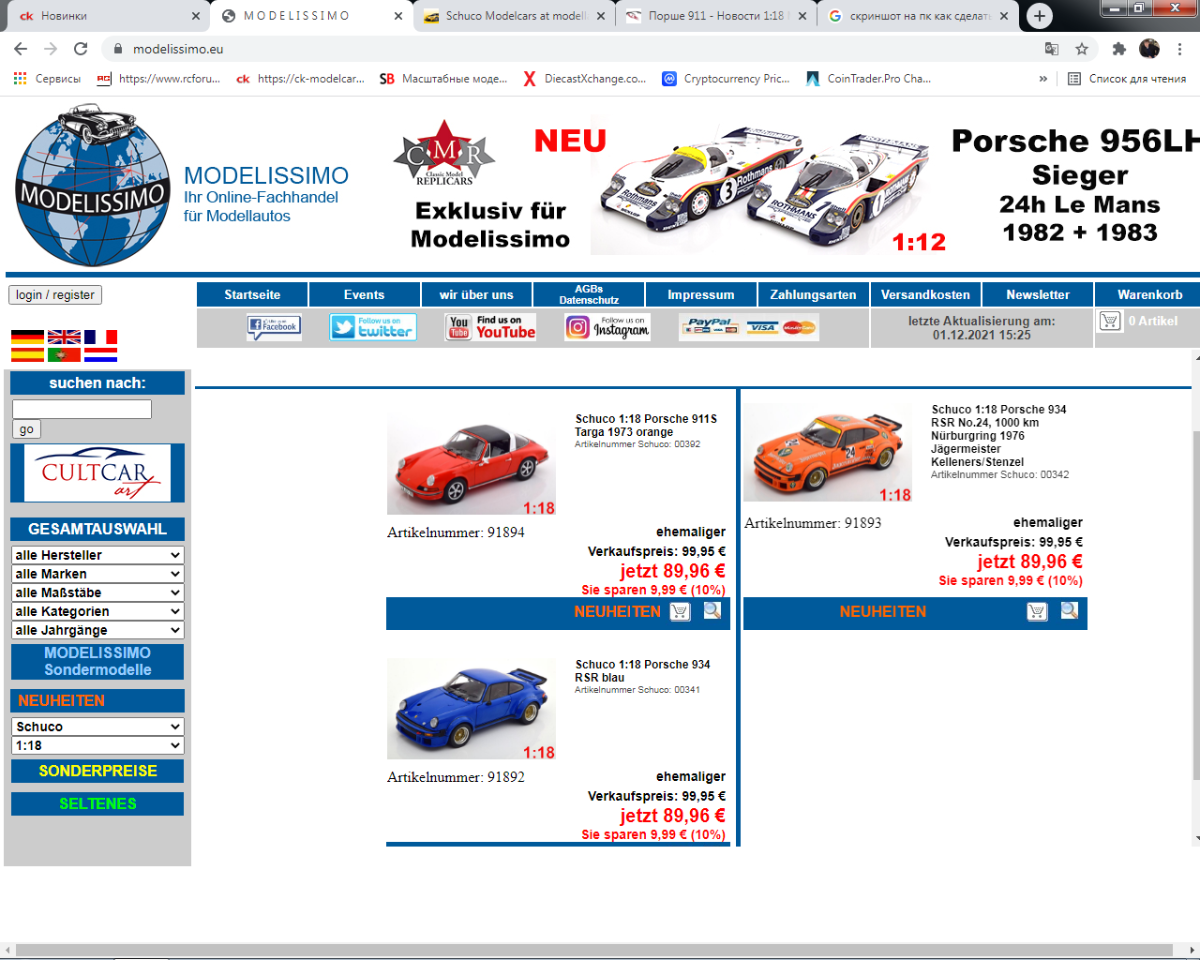
Task: Click the Cultcar art banner
Action: (x=98, y=473)
